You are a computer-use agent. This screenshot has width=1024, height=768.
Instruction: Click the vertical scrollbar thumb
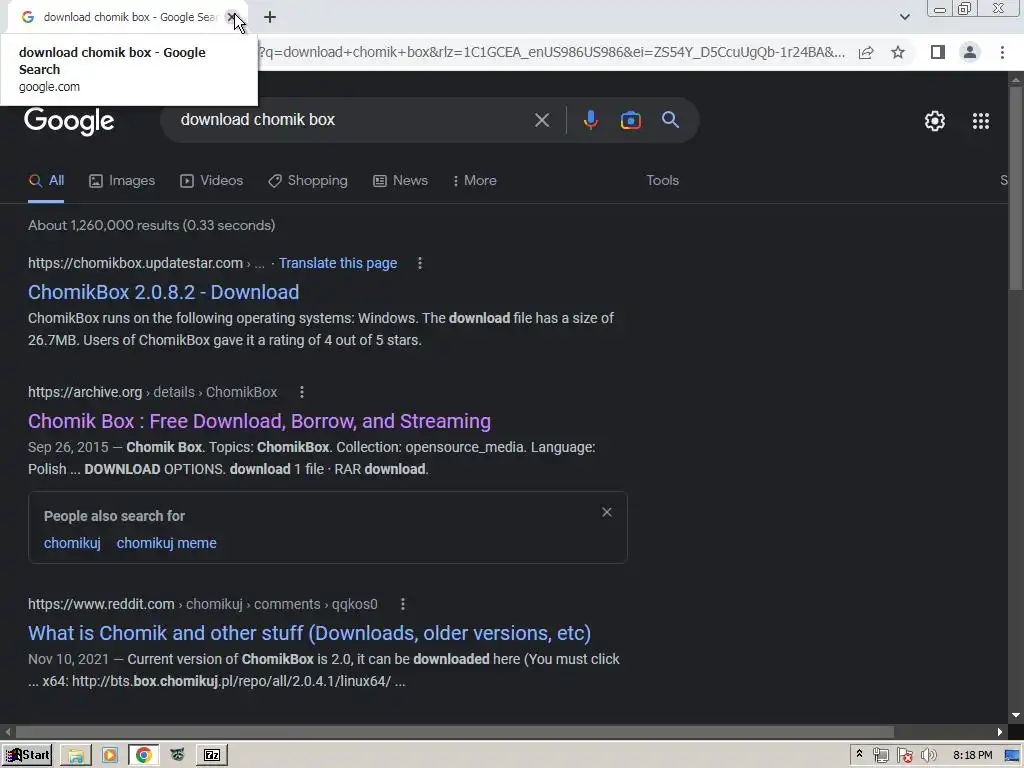click(1016, 189)
